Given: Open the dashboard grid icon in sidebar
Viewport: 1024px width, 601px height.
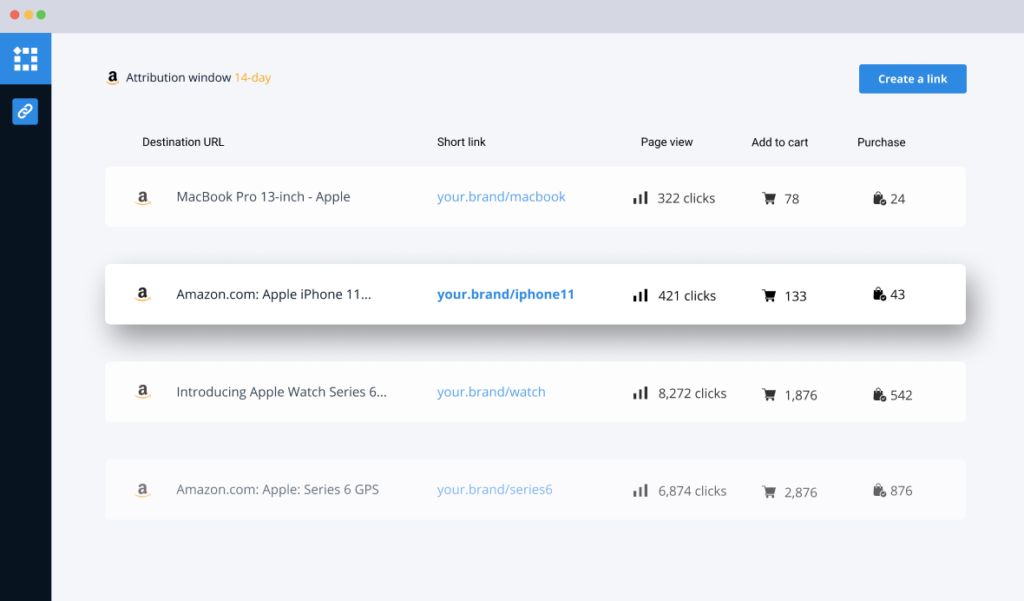Looking at the screenshot, I should click(25, 58).
